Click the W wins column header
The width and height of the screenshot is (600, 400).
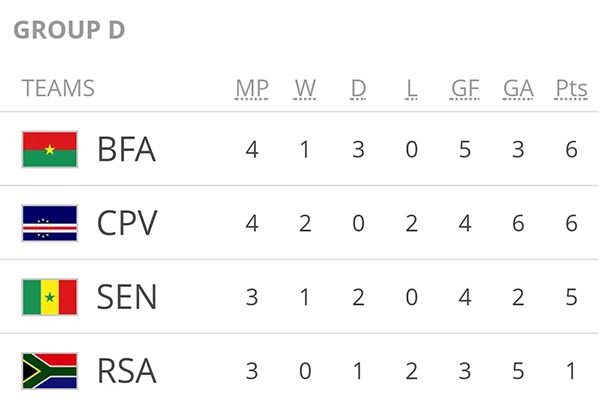point(305,88)
